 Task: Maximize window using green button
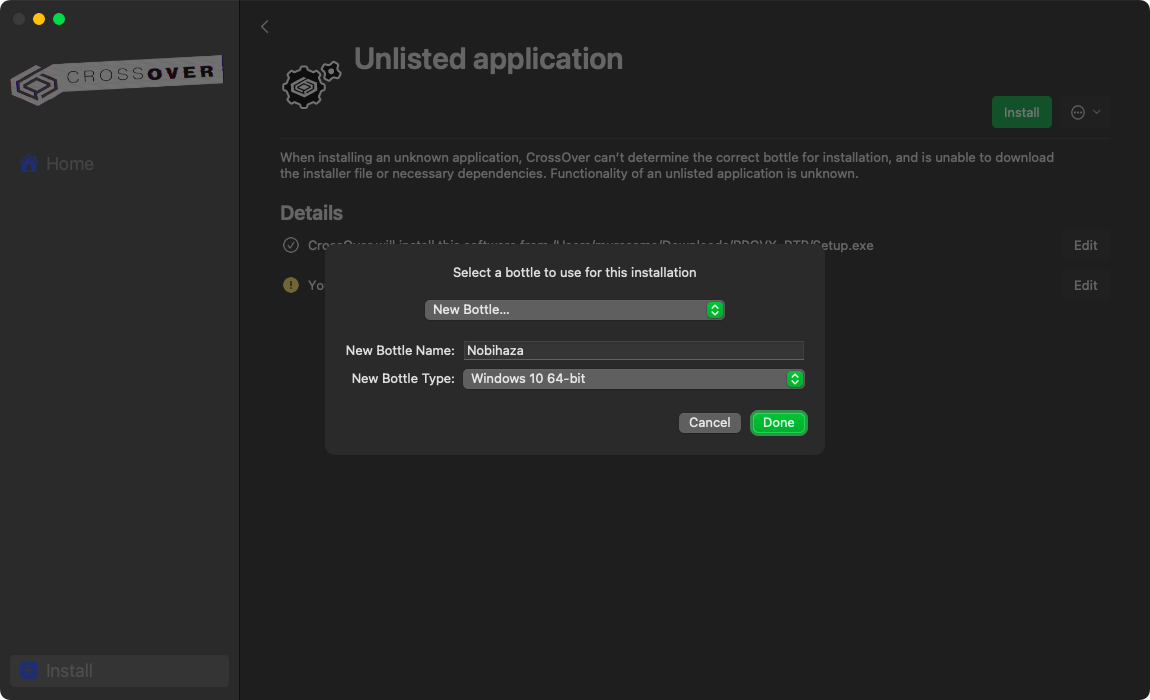[59, 19]
